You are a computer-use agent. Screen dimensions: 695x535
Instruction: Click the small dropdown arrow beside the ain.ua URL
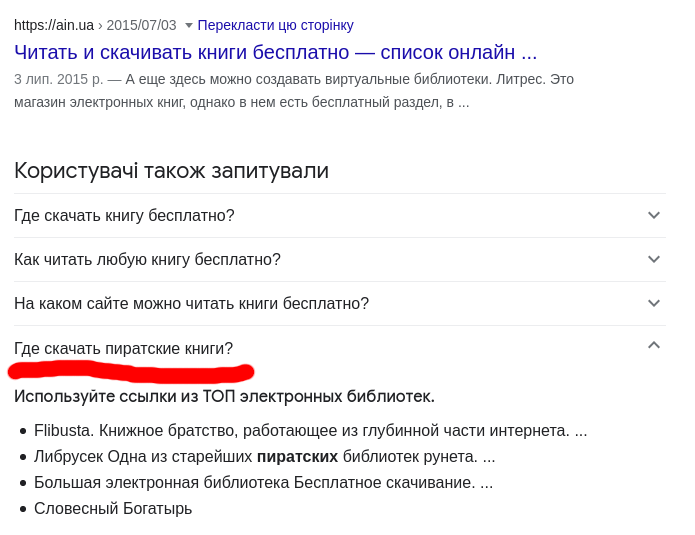coord(187,25)
